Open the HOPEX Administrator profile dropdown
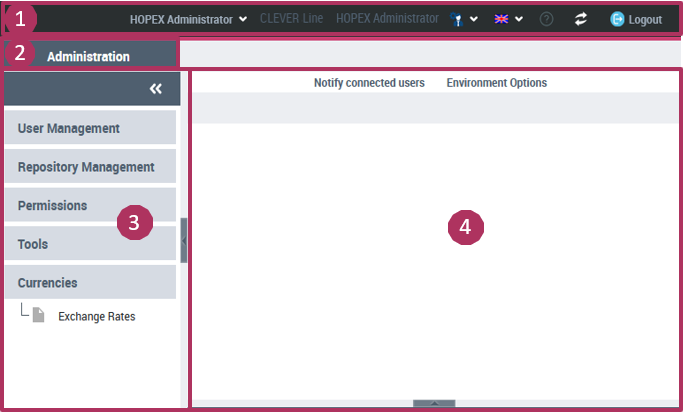Viewport: 683px width, 413px height. 188,19
